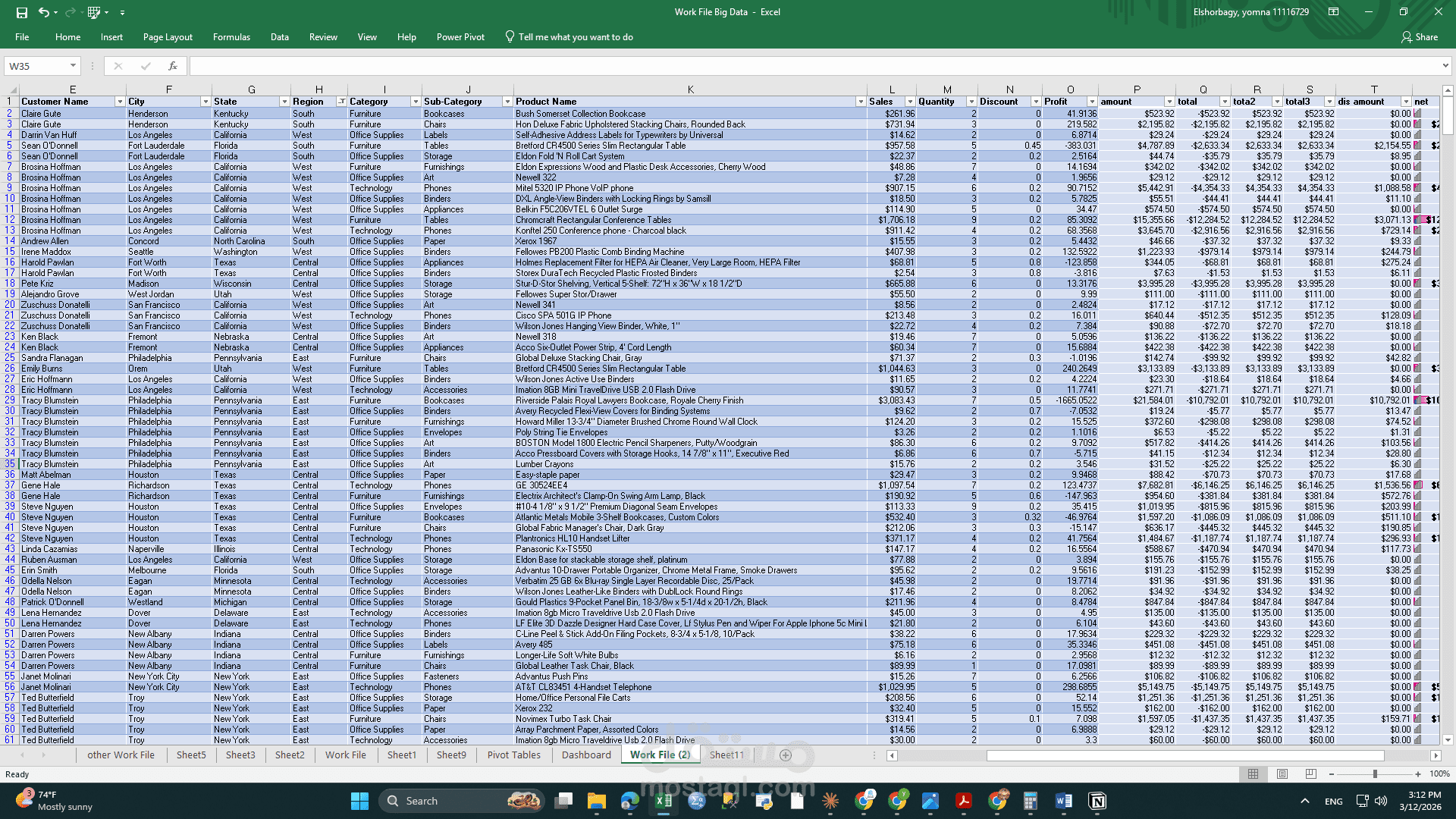This screenshot has width=1456, height=819.
Task: Open the Power Pivot ribbon tab
Action: point(460,37)
